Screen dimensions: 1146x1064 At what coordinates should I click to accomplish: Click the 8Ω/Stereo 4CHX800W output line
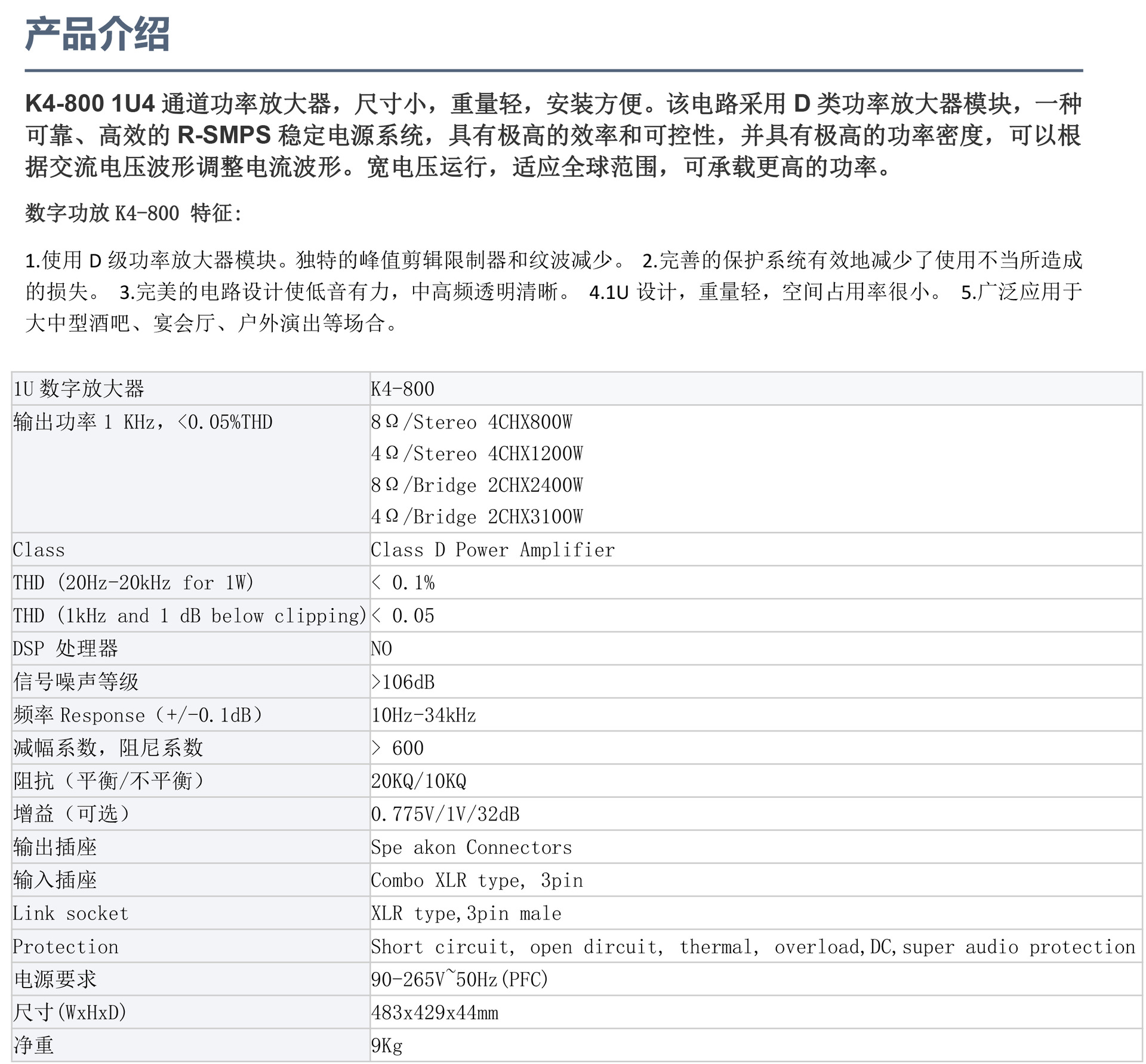pyautogui.click(x=471, y=422)
